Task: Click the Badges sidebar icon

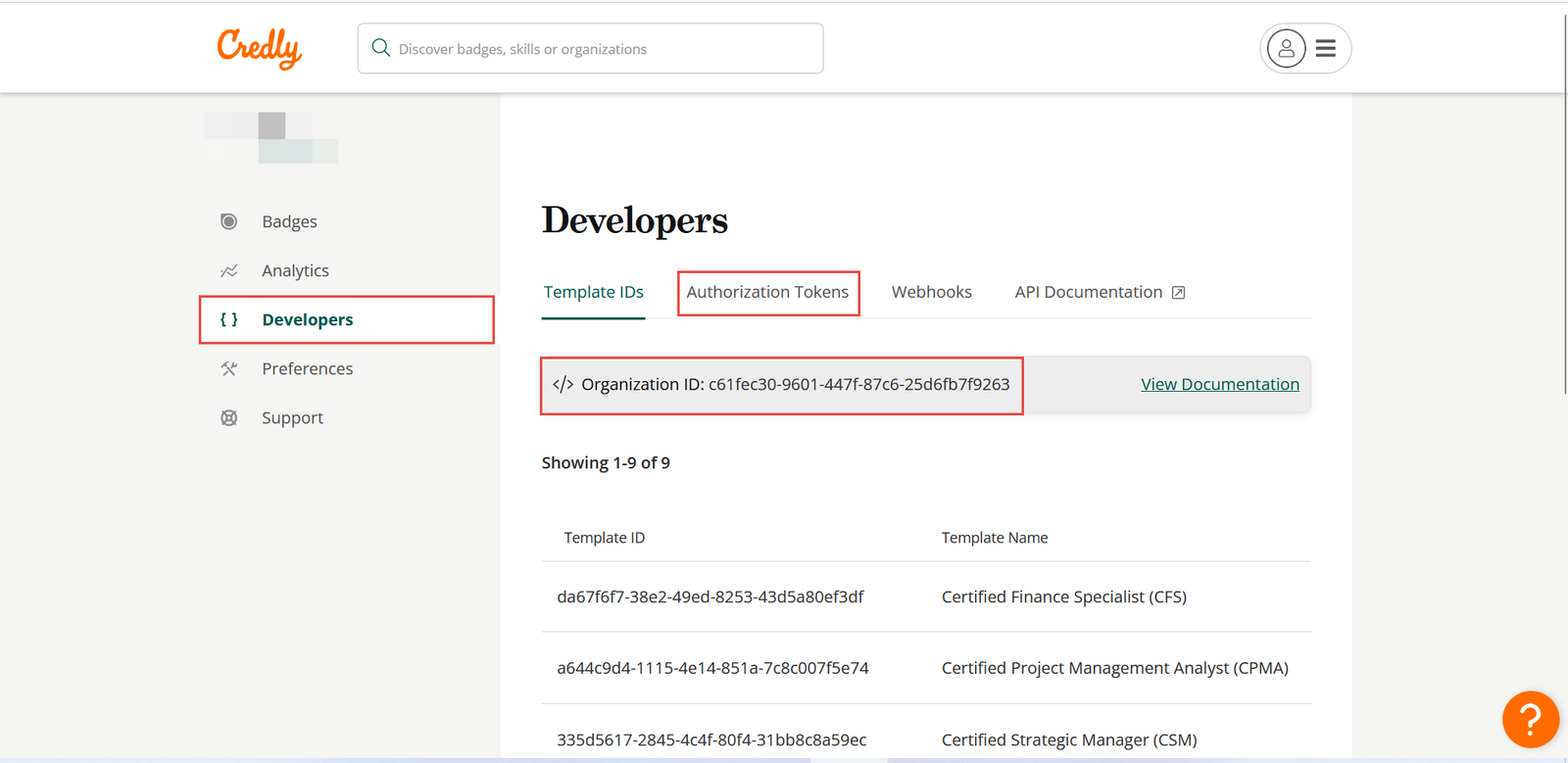Action: [x=229, y=221]
